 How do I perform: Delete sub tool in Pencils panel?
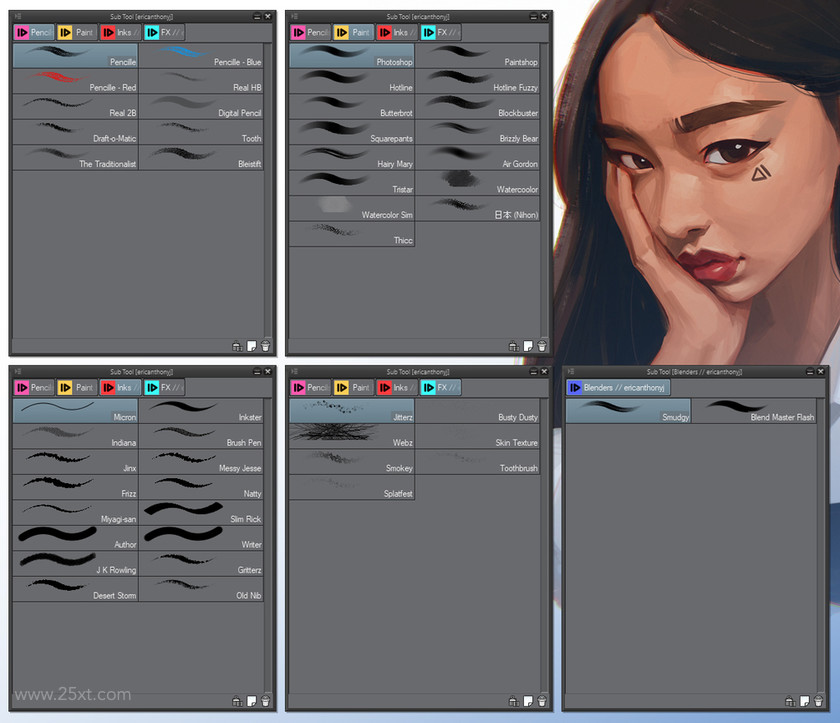click(x=265, y=346)
